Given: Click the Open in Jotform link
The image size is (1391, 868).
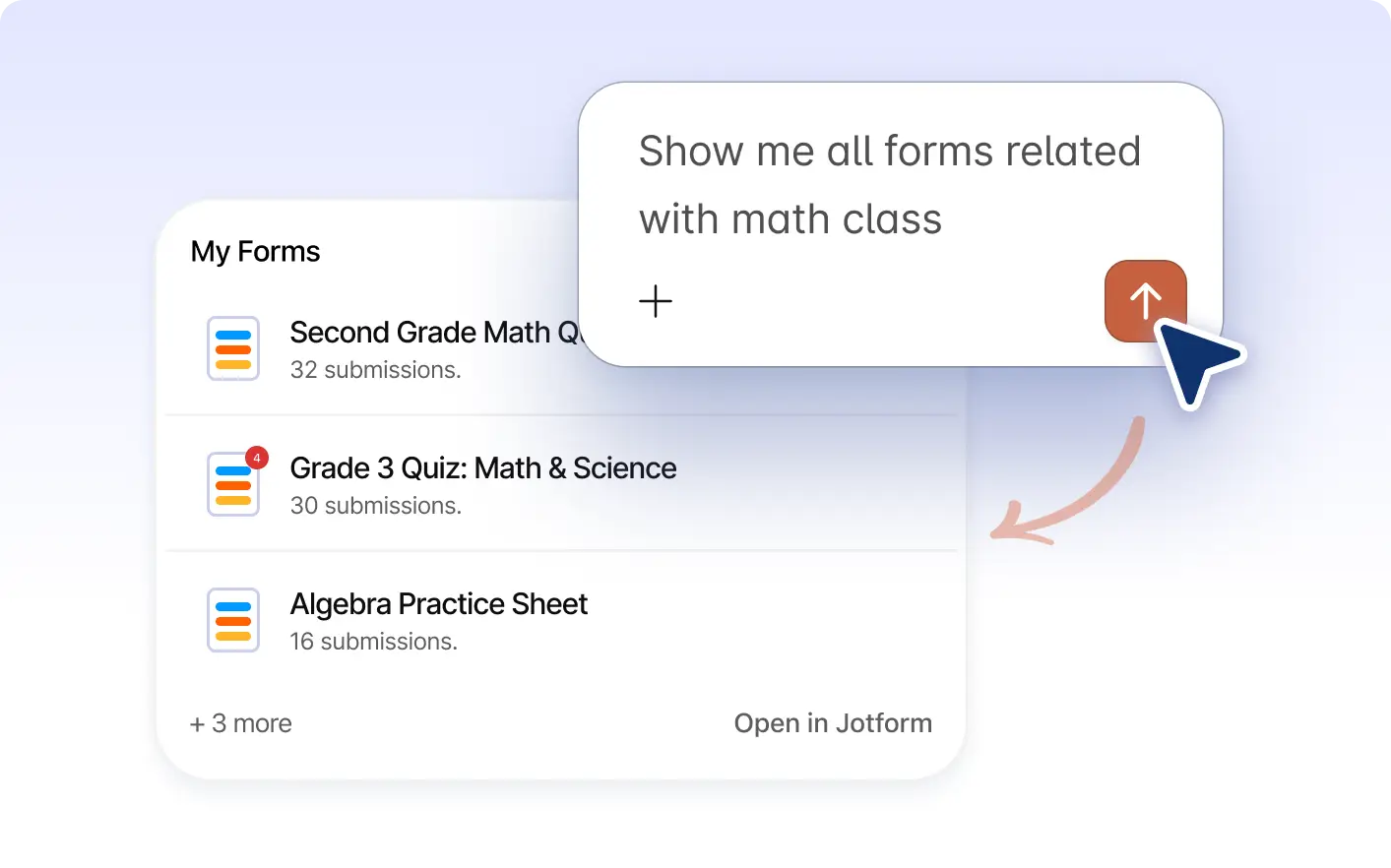Looking at the screenshot, I should pyautogui.click(x=833, y=723).
